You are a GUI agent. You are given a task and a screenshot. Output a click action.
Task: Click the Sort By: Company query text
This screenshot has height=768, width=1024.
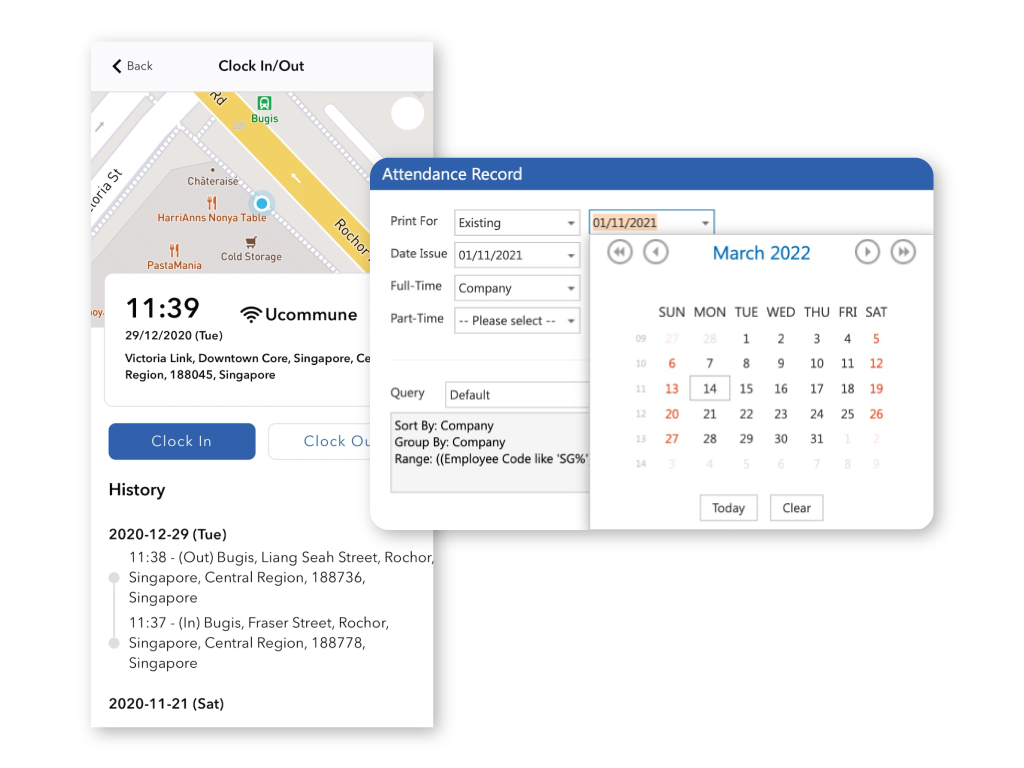click(444, 426)
